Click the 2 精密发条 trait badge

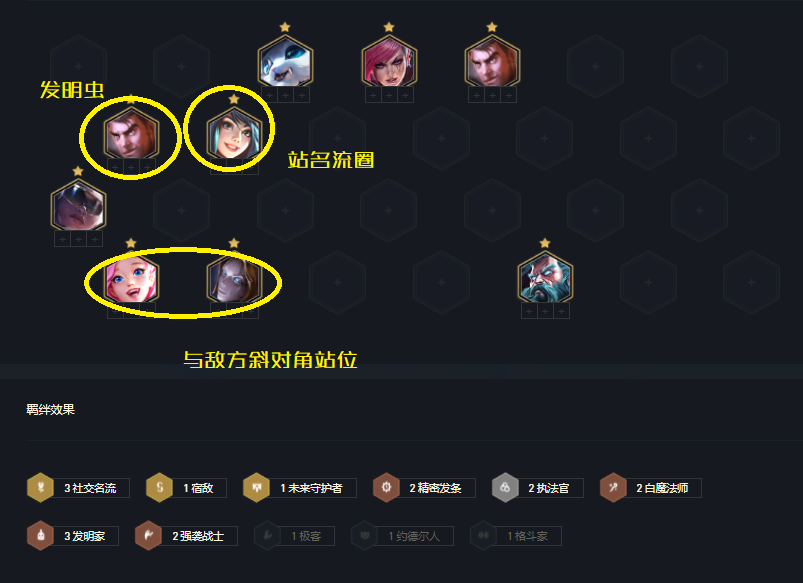(x=424, y=488)
